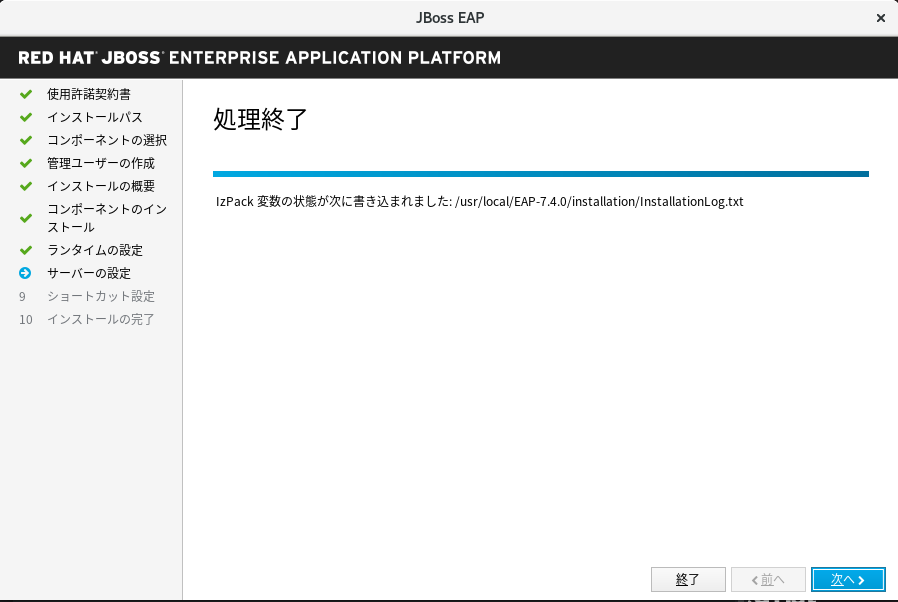Select the インストールの概要 step
This screenshot has height=602, width=898.
pyautogui.click(x=101, y=186)
